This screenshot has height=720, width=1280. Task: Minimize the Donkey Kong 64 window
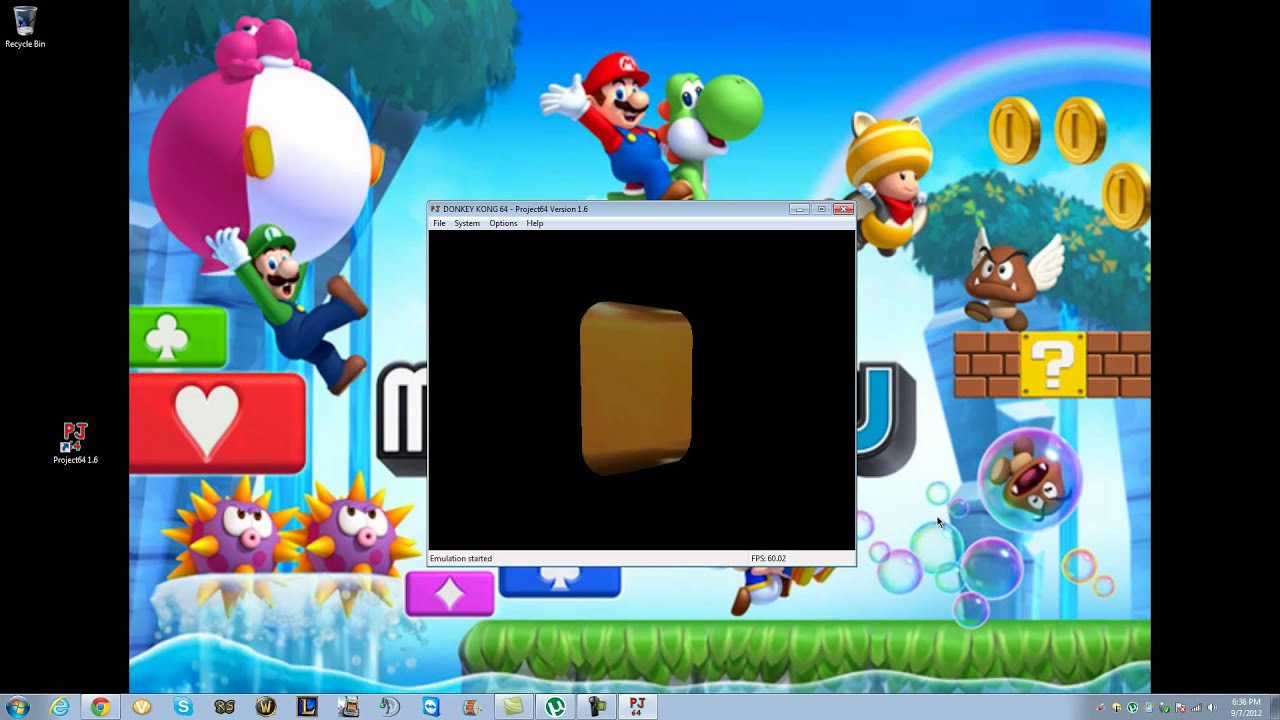pos(798,209)
